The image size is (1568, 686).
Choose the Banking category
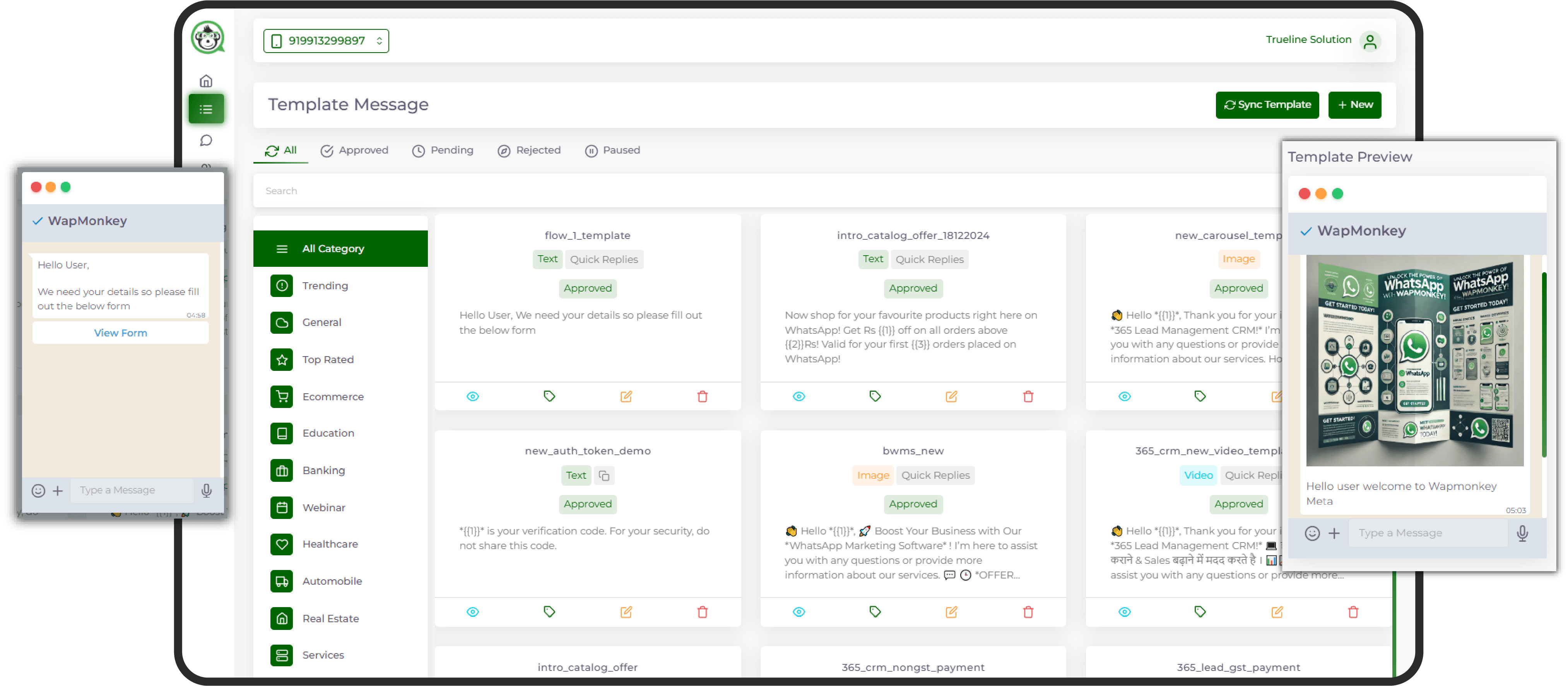340,470
